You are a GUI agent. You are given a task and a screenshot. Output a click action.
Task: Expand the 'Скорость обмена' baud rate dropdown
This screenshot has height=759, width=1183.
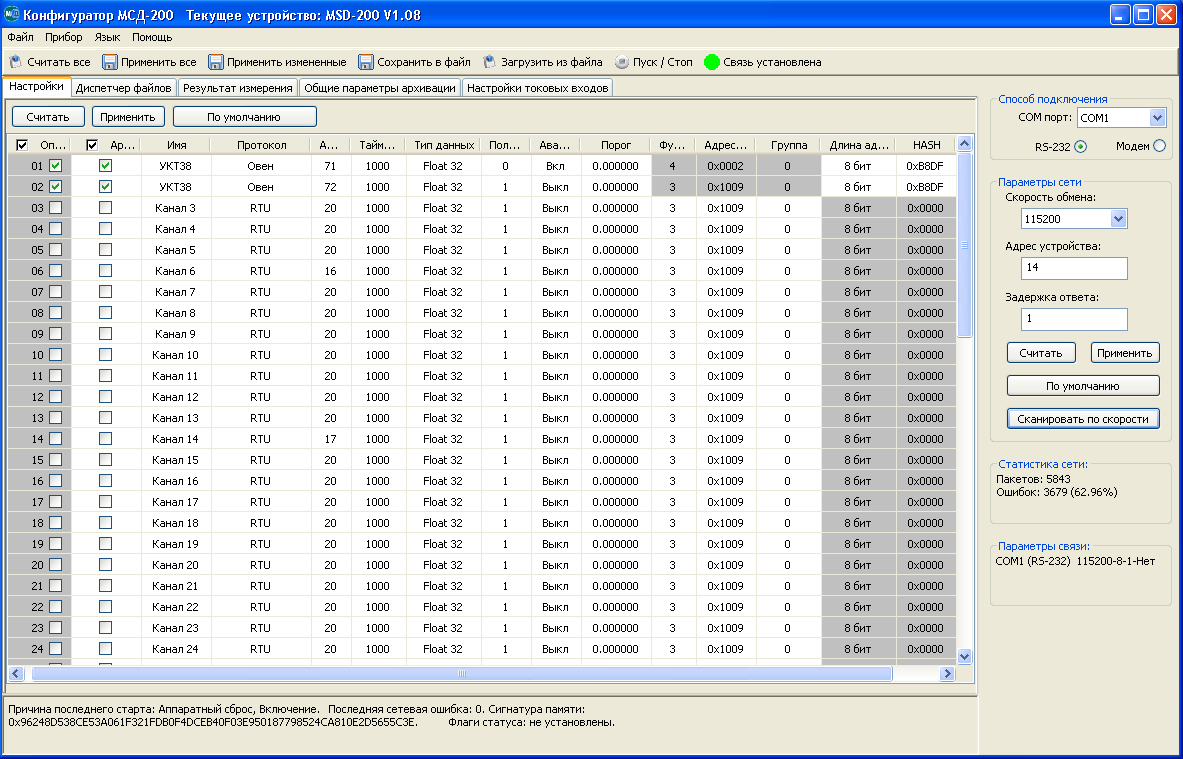[1118, 218]
